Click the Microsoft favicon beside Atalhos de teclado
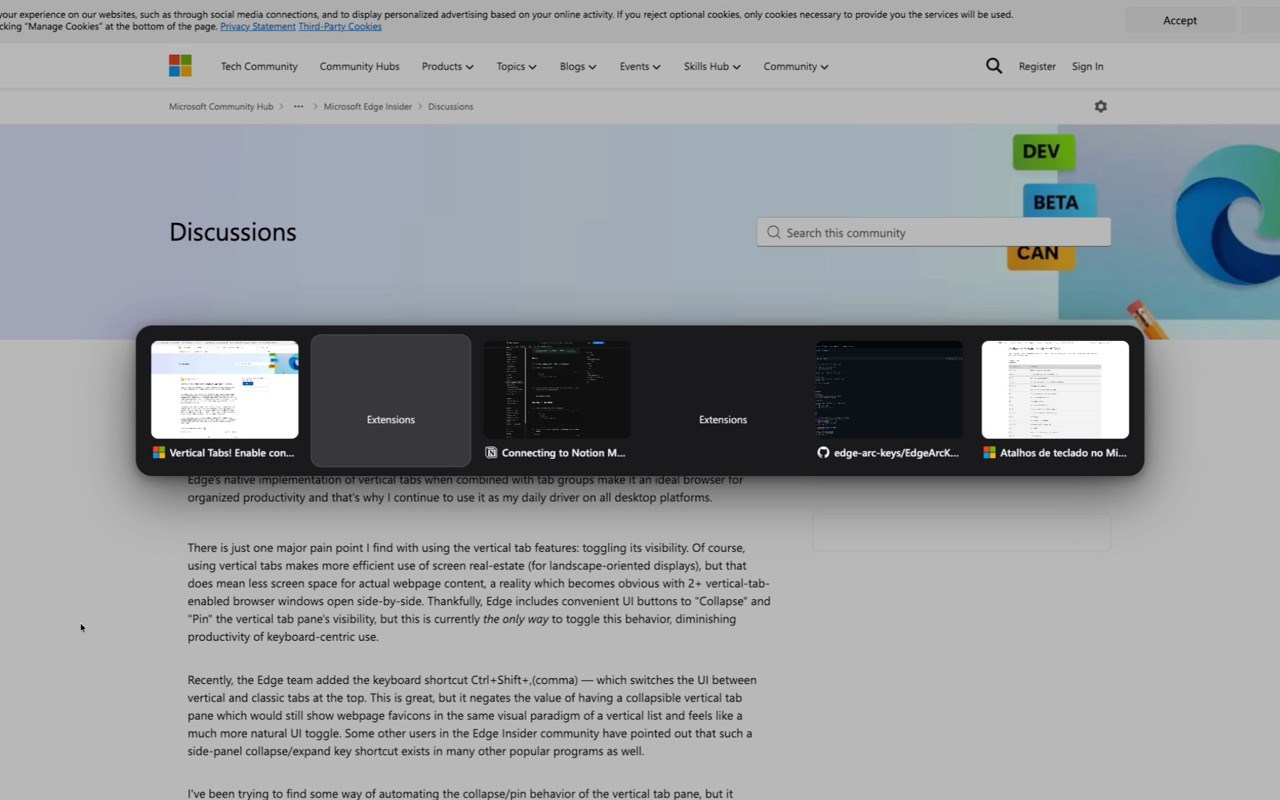This screenshot has width=1280, height=800. [x=989, y=453]
